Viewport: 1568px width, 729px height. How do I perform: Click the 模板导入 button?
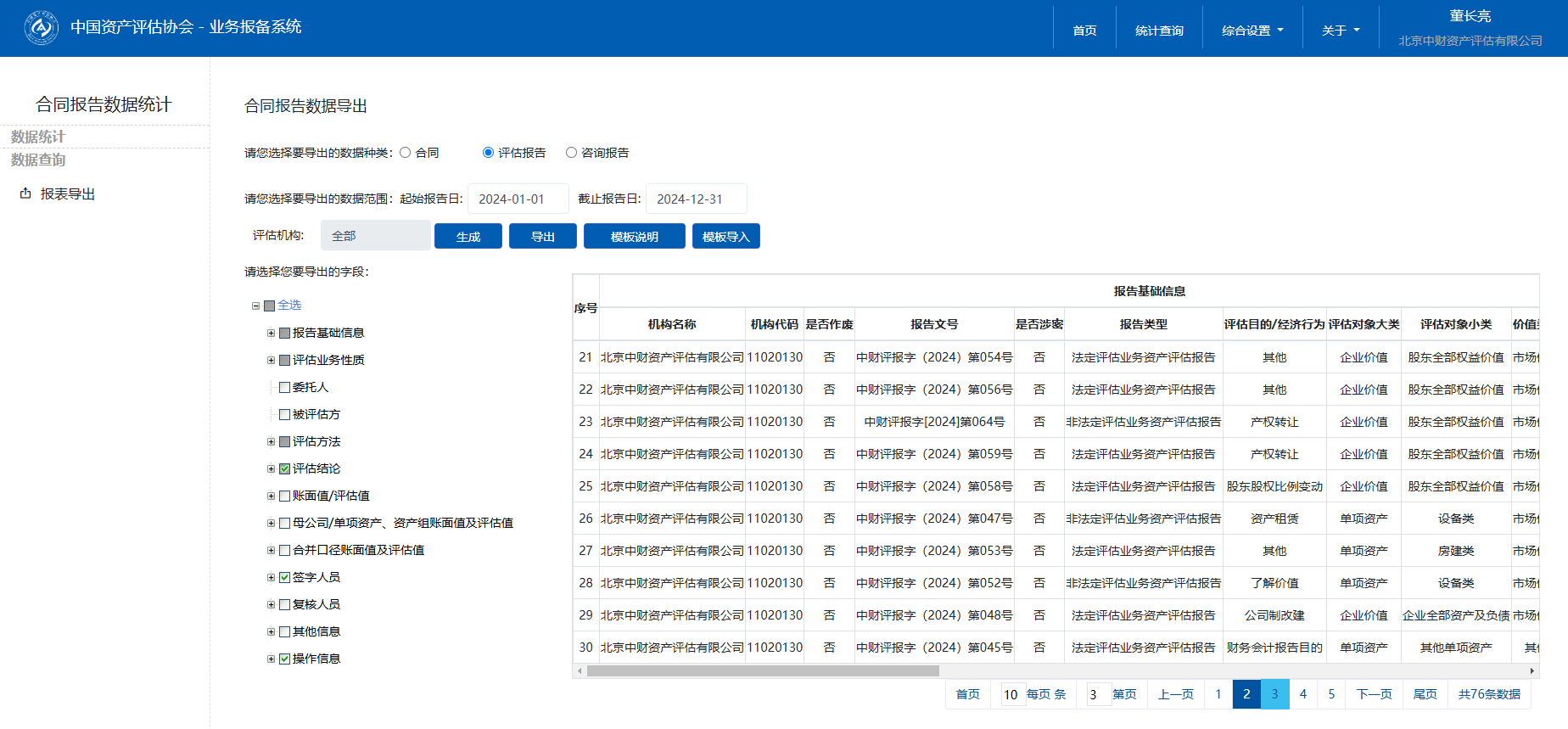click(725, 237)
